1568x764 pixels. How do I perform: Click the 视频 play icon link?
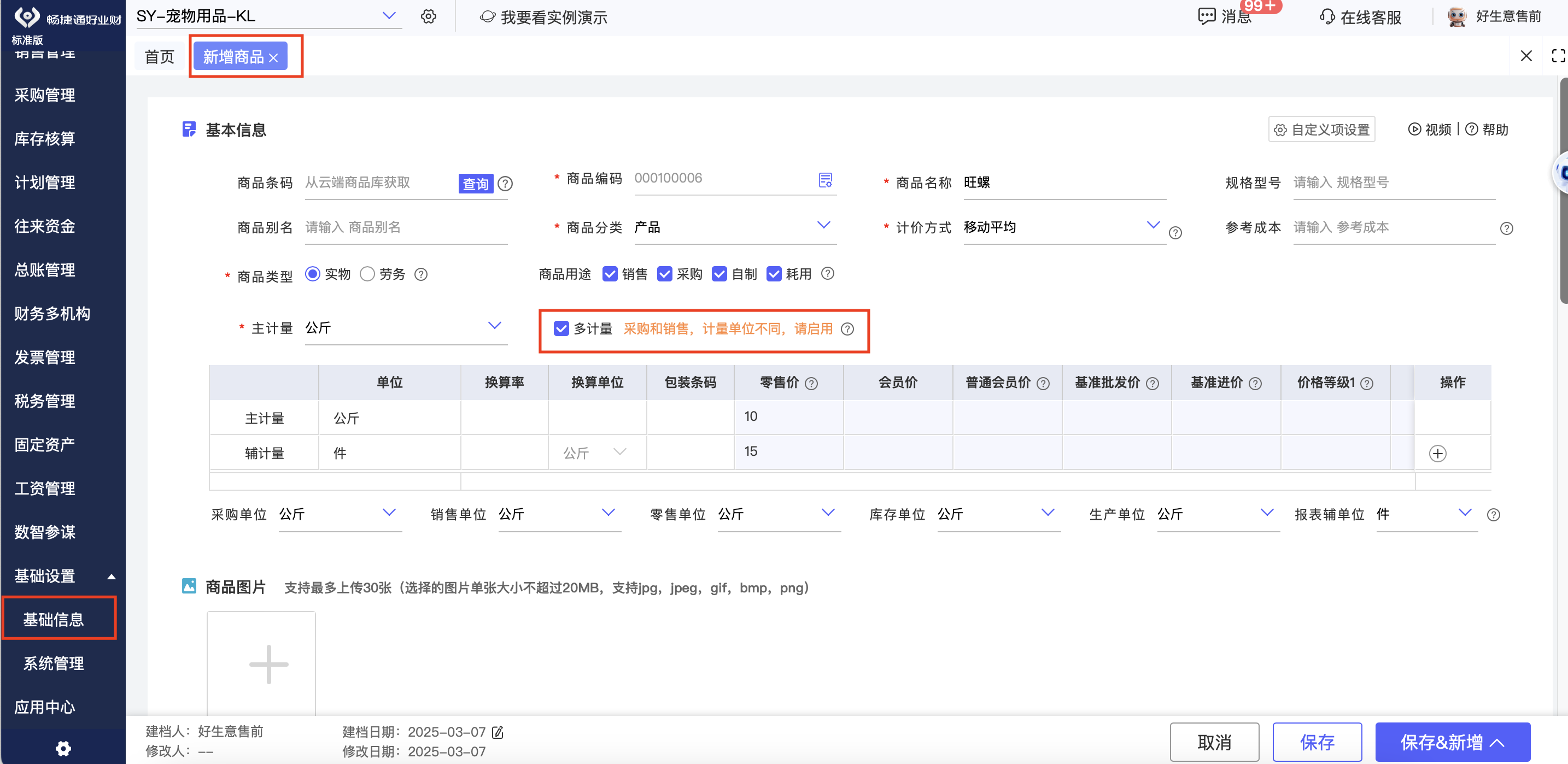(1429, 130)
